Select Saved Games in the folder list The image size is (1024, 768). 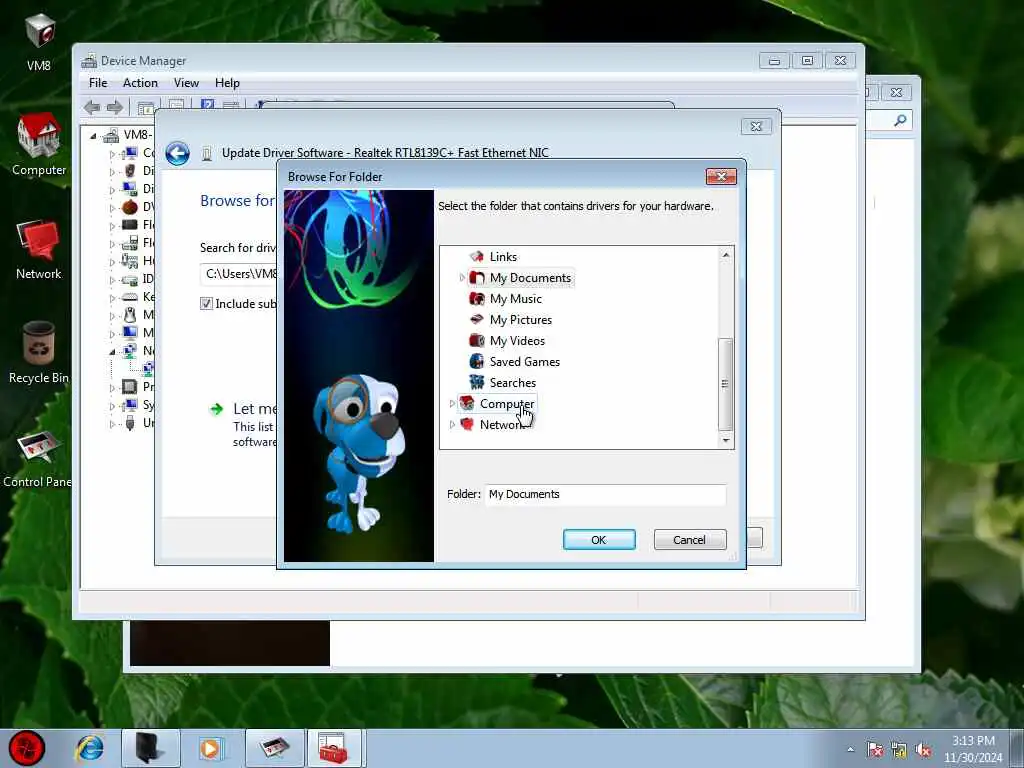(524, 361)
